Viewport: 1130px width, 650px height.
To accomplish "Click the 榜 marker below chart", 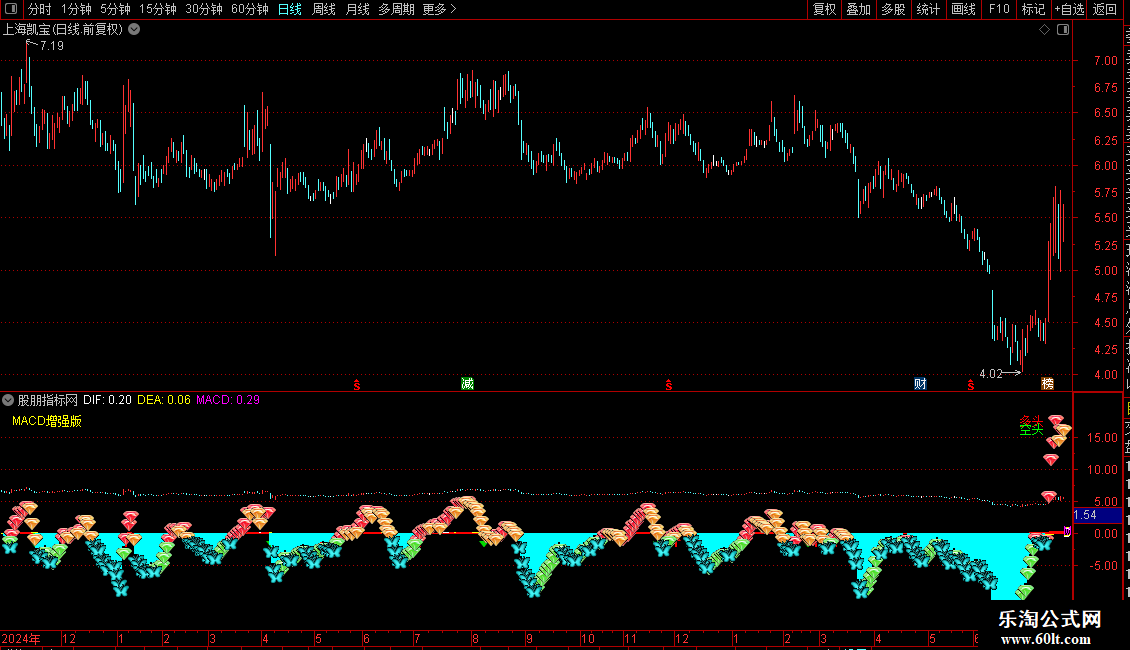I will (x=1047, y=383).
